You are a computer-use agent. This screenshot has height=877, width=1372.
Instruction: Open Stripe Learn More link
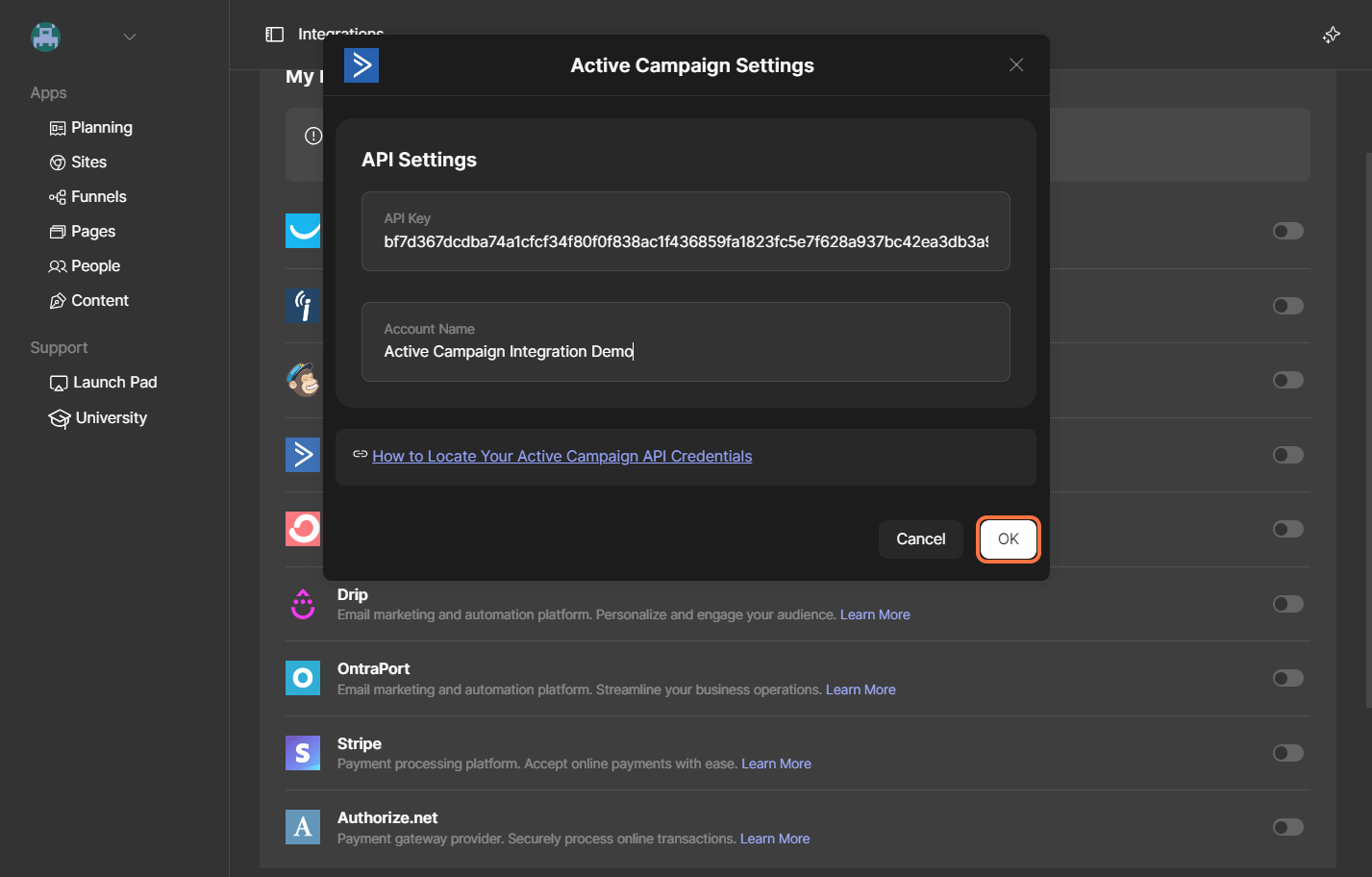[x=776, y=764]
